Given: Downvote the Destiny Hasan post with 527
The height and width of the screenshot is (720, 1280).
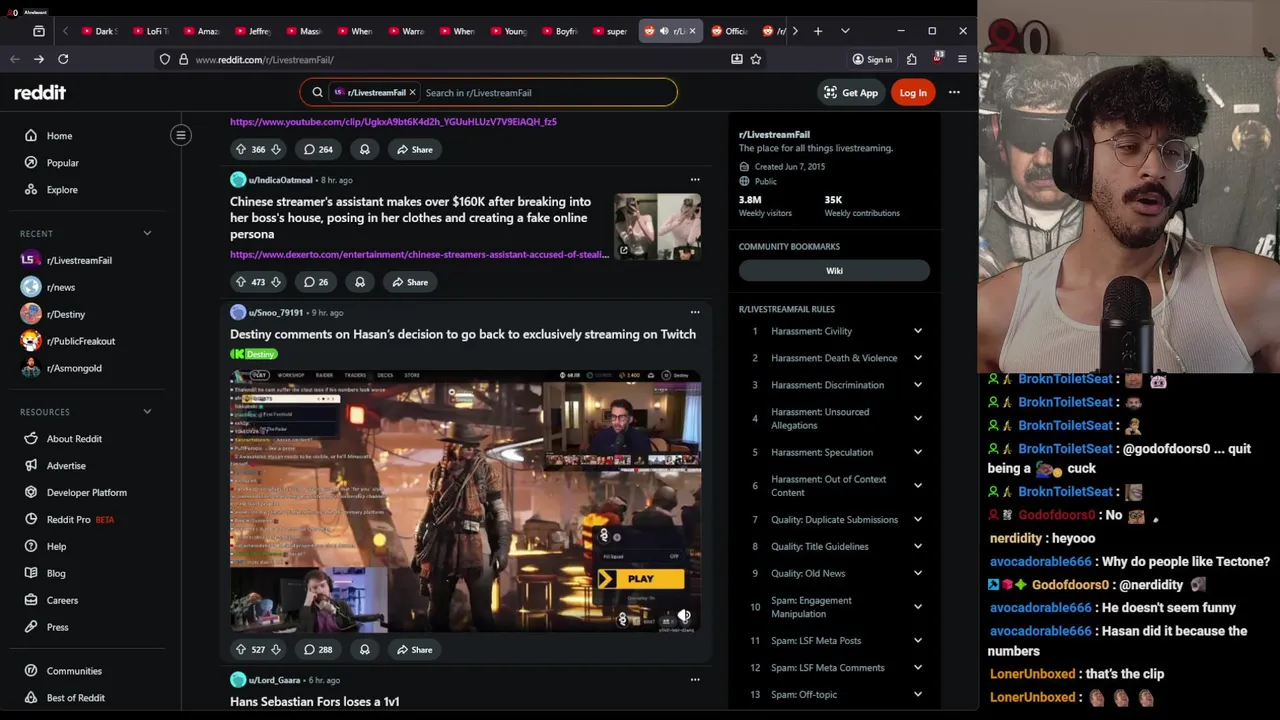Looking at the screenshot, I should click(276, 649).
